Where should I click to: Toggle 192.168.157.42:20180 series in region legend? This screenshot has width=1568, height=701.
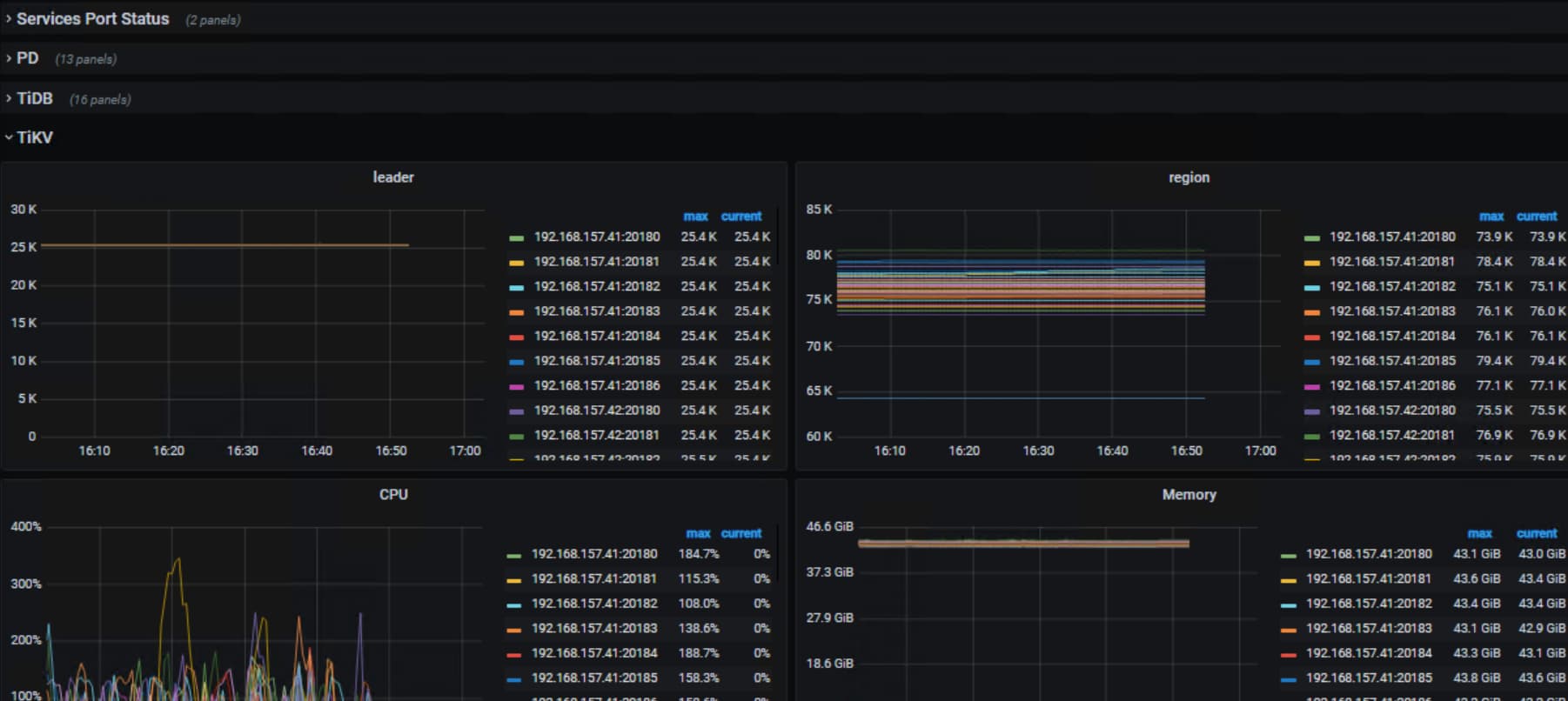coord(1392,411)
